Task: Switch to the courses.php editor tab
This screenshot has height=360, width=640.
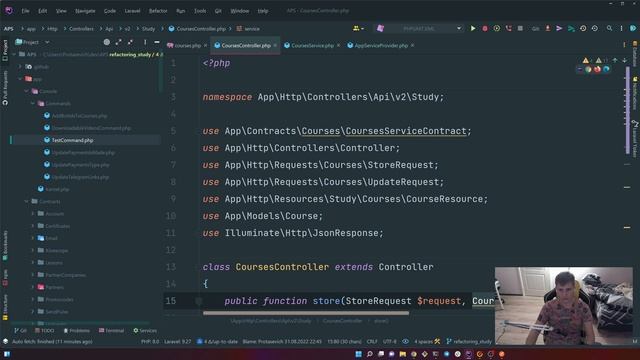Action: pos(187,45)
